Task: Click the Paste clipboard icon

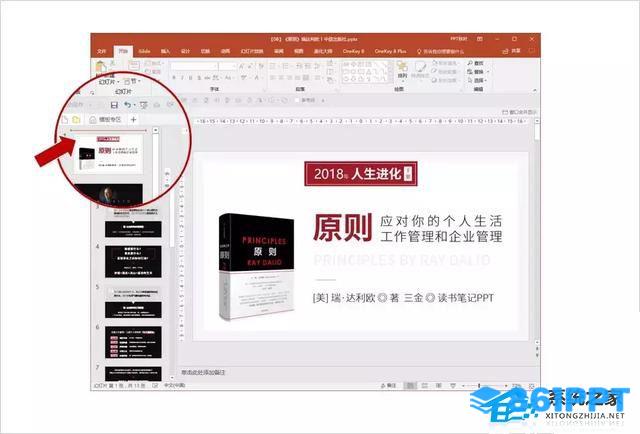Action: pos(101,66)
